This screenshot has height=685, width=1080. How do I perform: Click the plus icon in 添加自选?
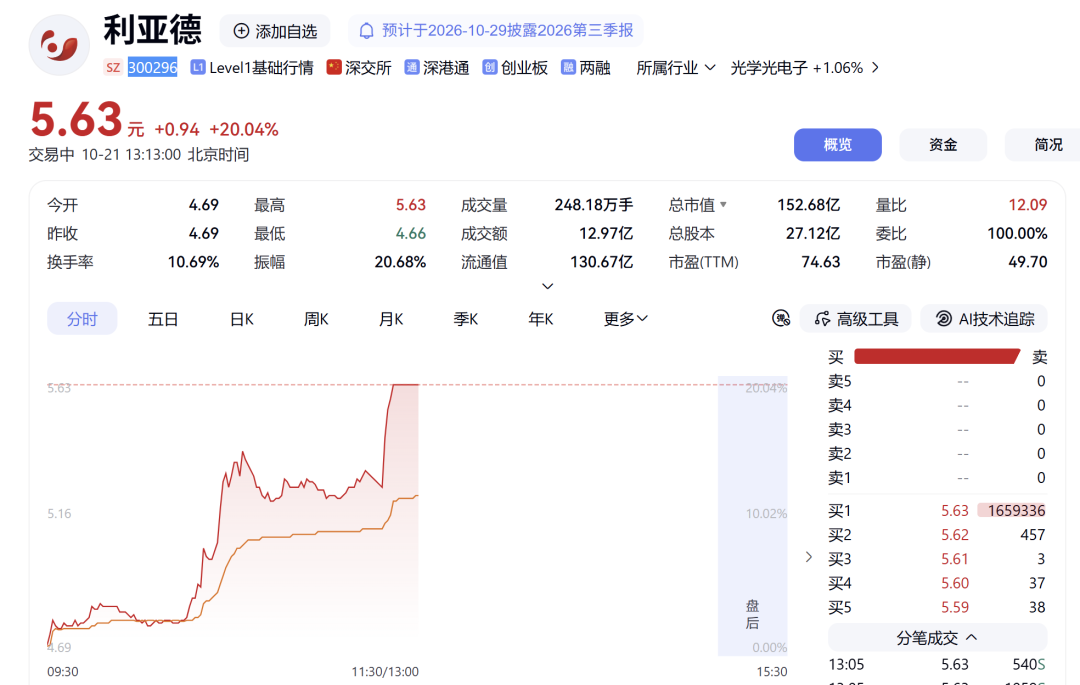(x=241, y=31)
